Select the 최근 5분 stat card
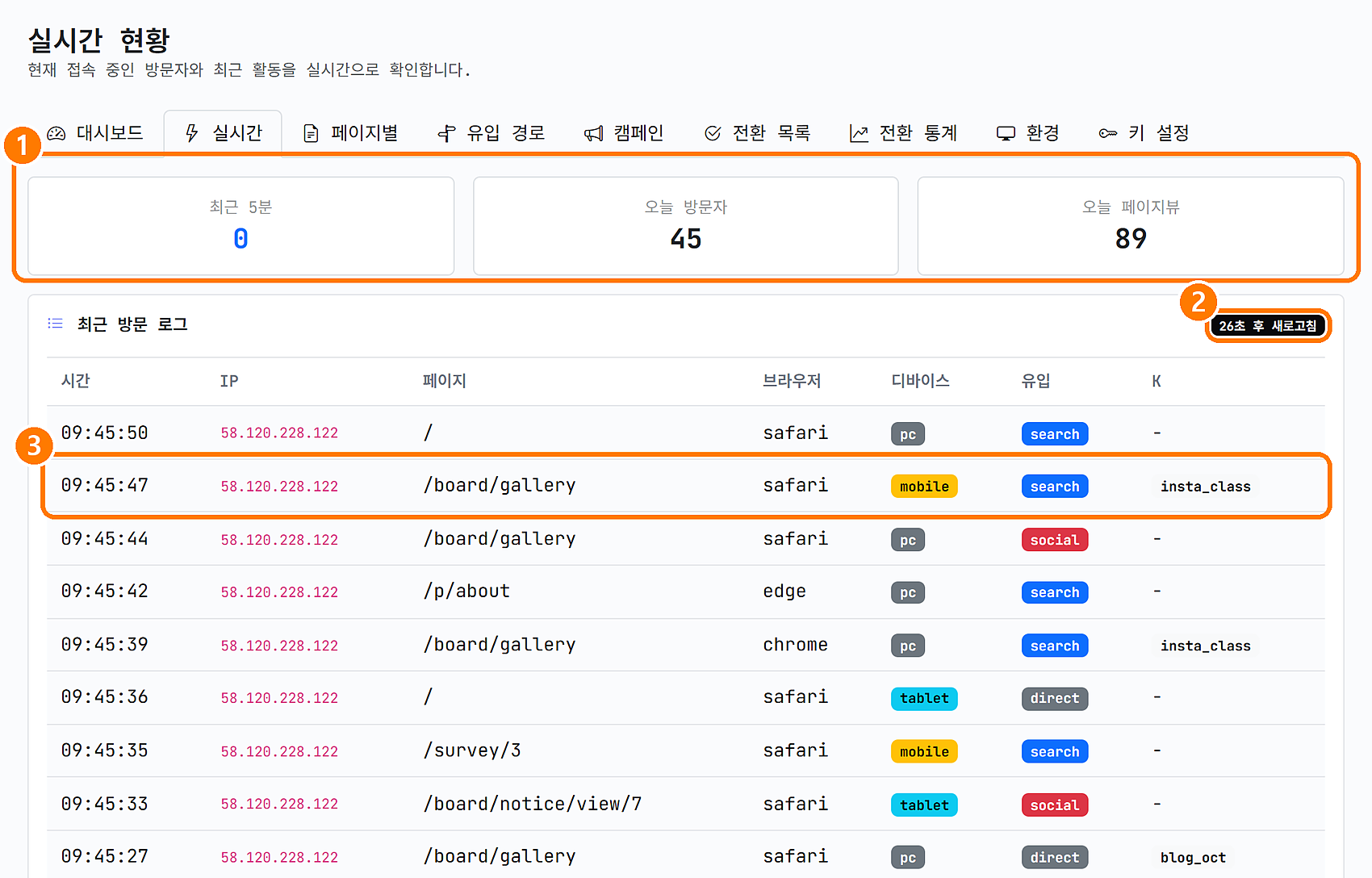The height and width of the screenshot is (878, 1372). pos(241,226)
